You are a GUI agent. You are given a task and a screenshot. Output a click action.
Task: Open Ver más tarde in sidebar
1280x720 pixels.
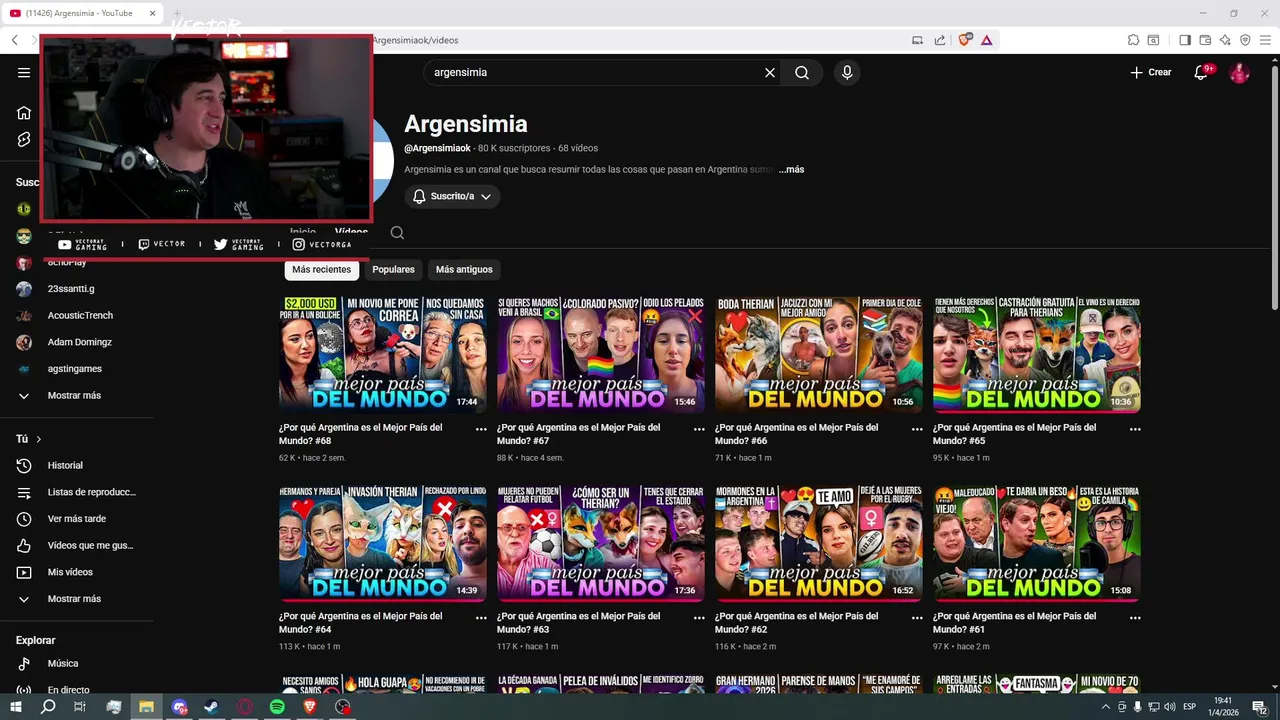coord(77,519)
